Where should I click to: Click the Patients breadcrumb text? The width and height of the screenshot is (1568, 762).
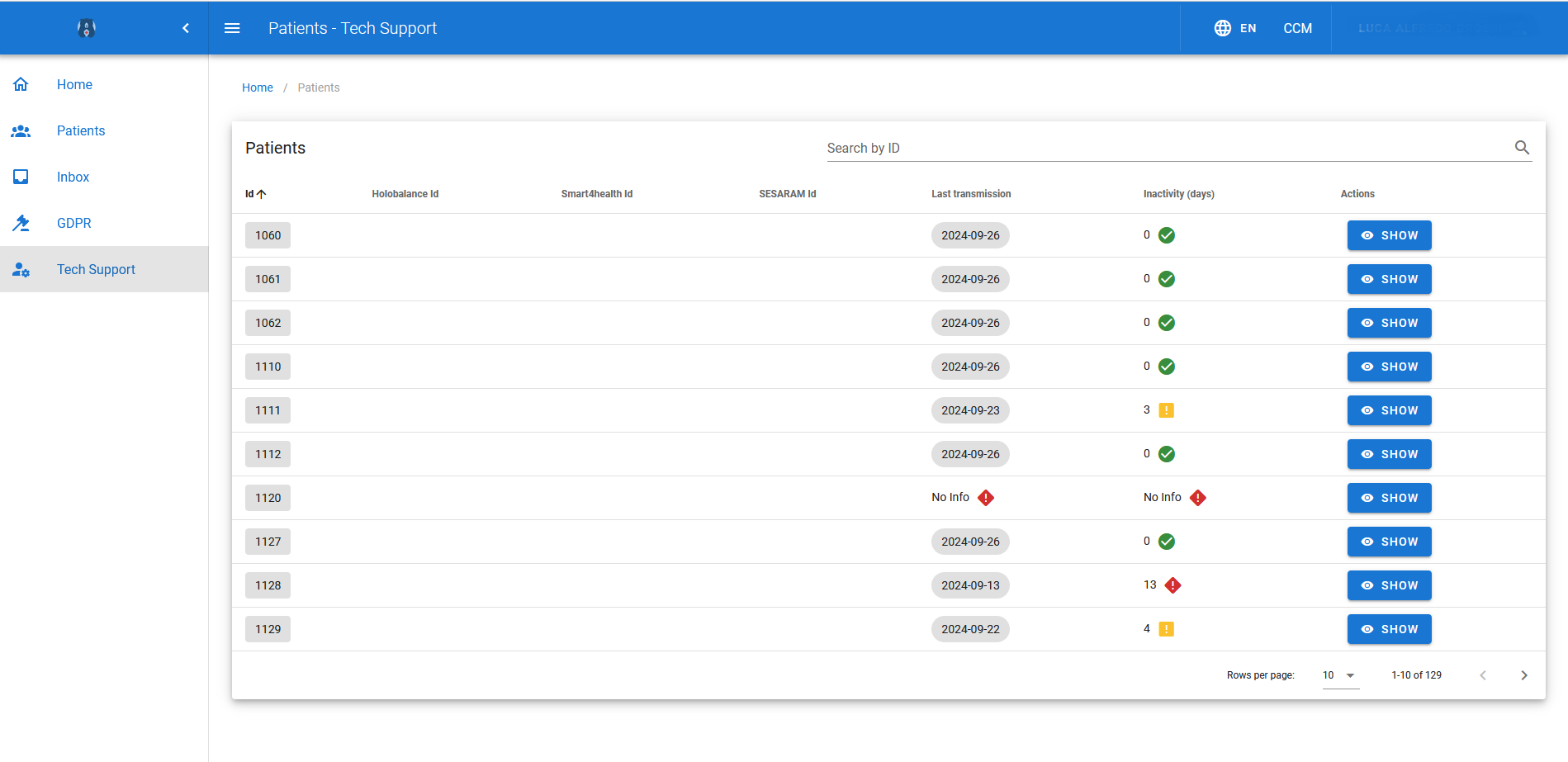319,88
